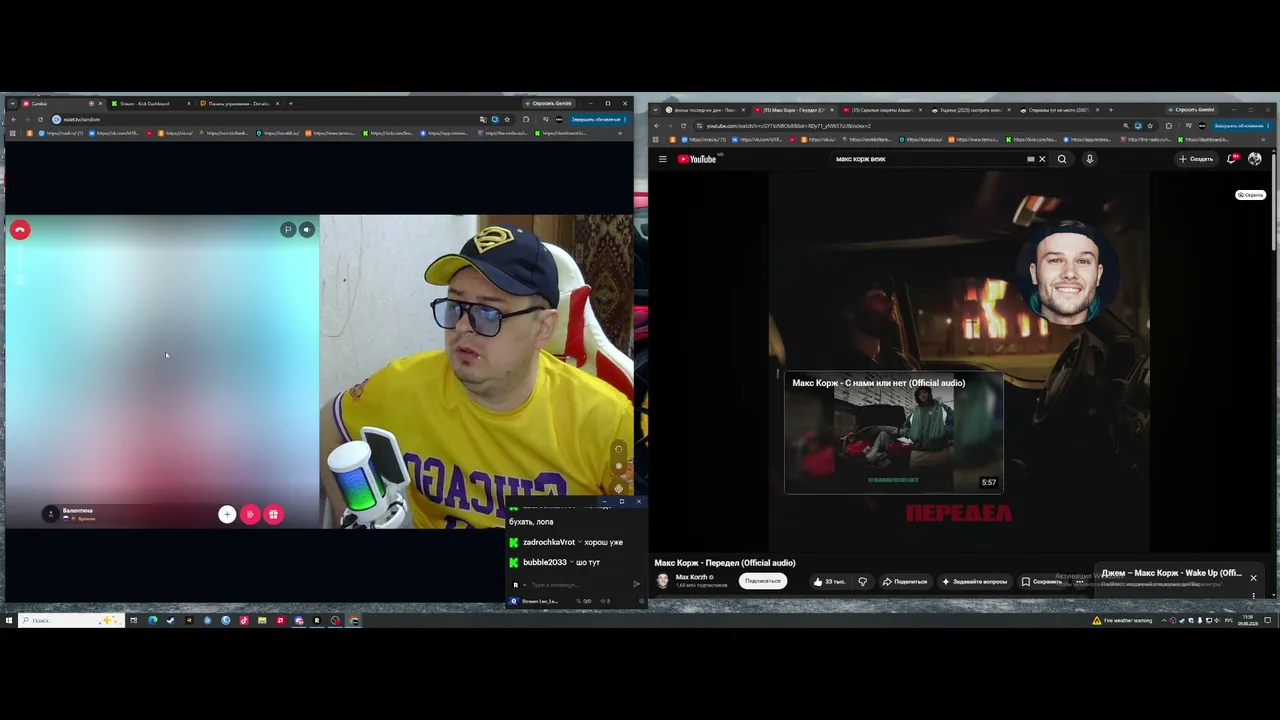Open a new tab in left browser
This screenshot has height=720, width=1280.
pyautogui.click(x=291, y=103)
